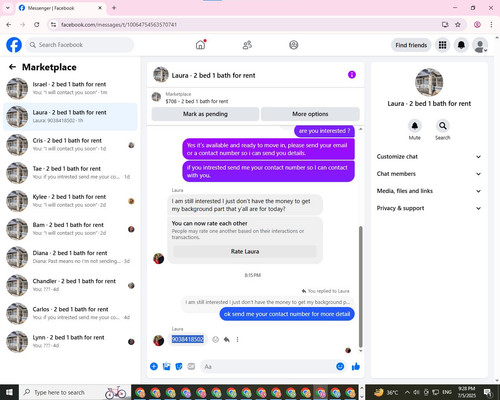Click quoted reply preview 'I am still interested'

coord(268,302)
